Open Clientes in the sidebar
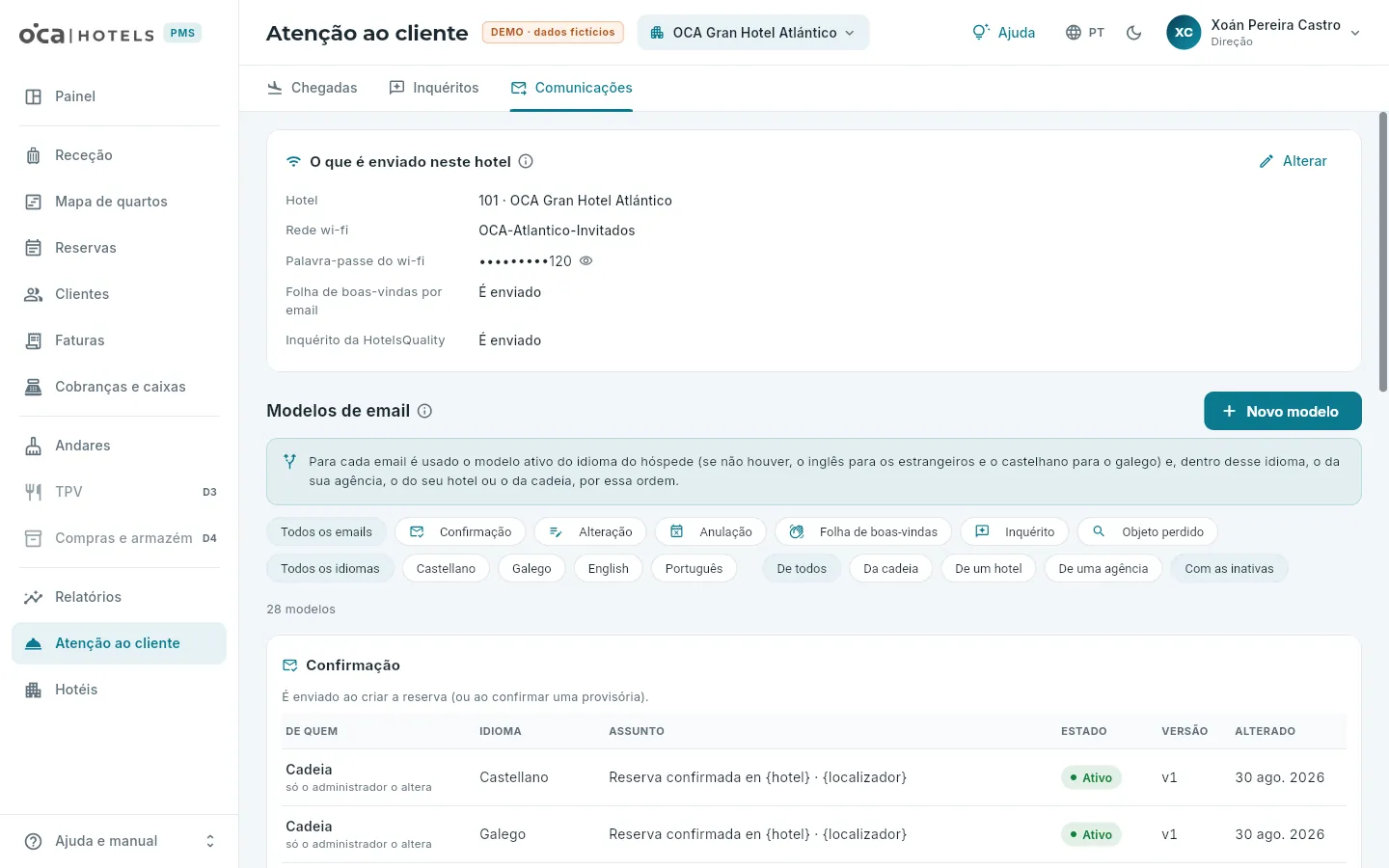 [119, 294]
